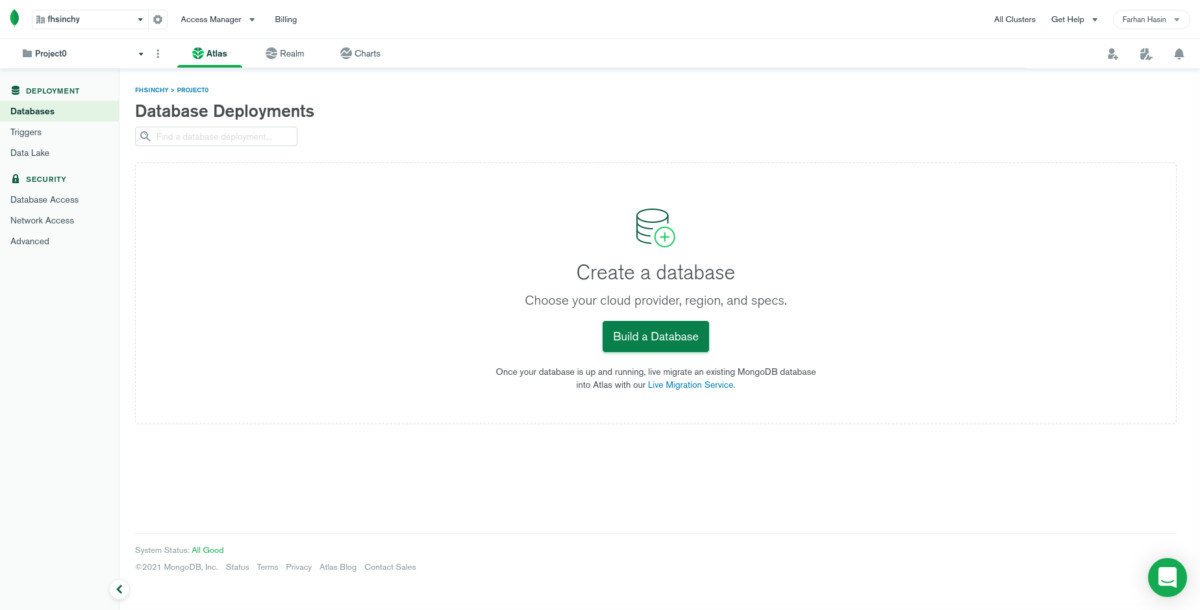This screenshot has width=1200, height=610.
Task: Open the Project0 project selector
Action: point(83,53)
